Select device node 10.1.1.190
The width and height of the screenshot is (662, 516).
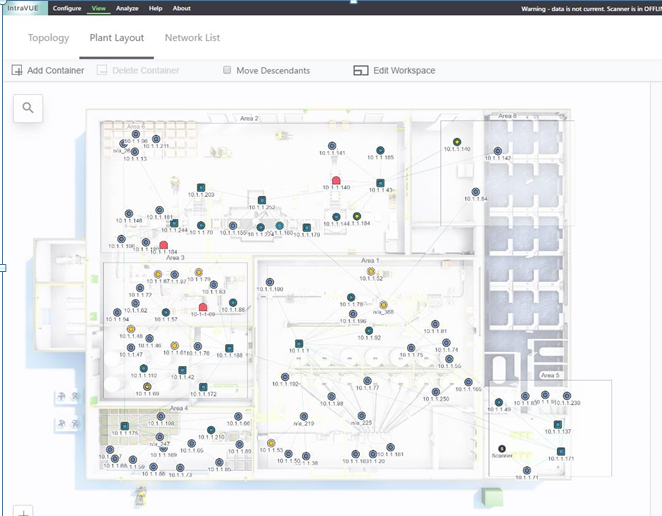pyautogui.click(x=270, y=282)
